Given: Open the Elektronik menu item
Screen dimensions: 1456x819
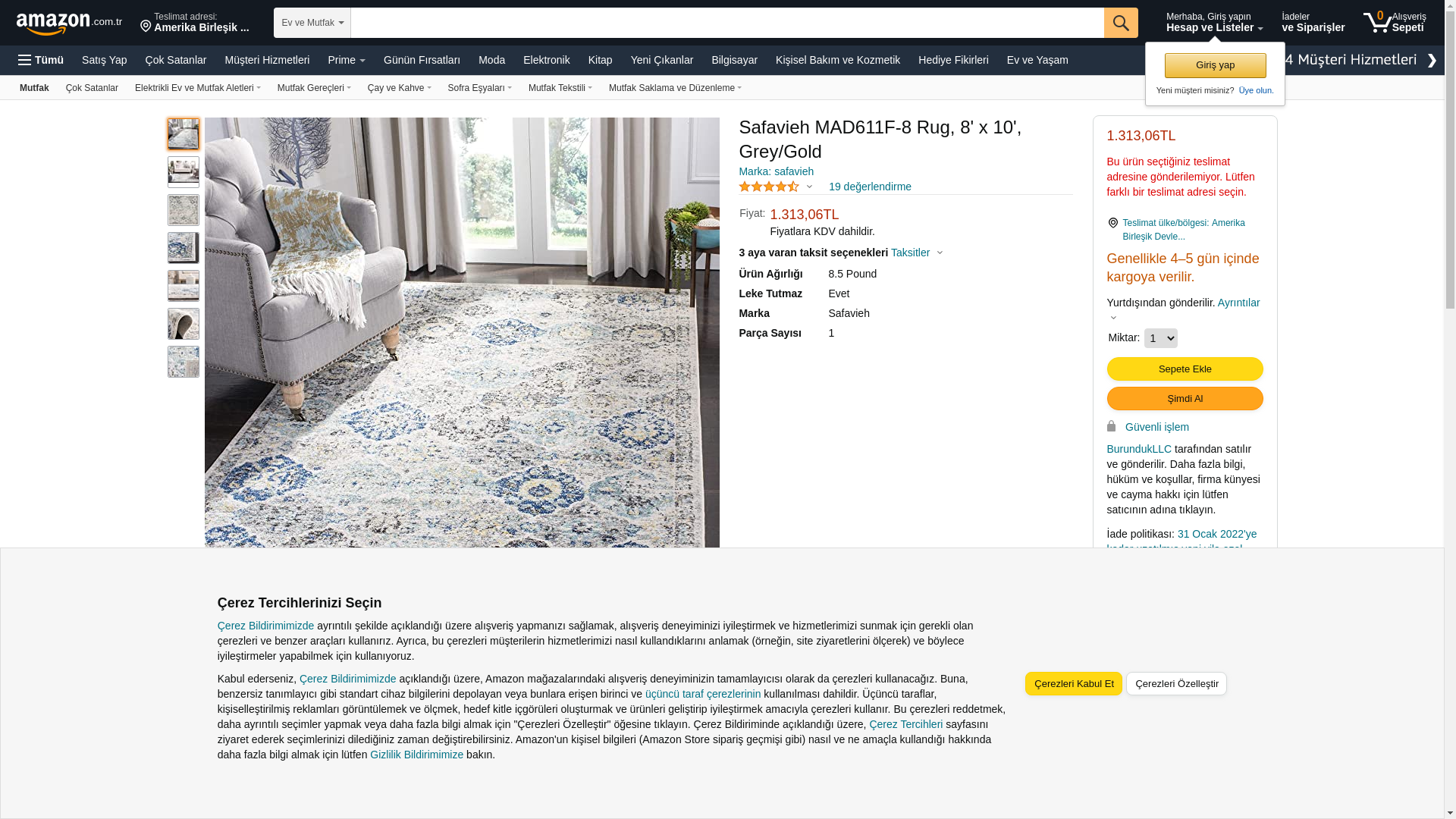Looking at the screenshot, I should pyautogui.click(x=547, y=60).
